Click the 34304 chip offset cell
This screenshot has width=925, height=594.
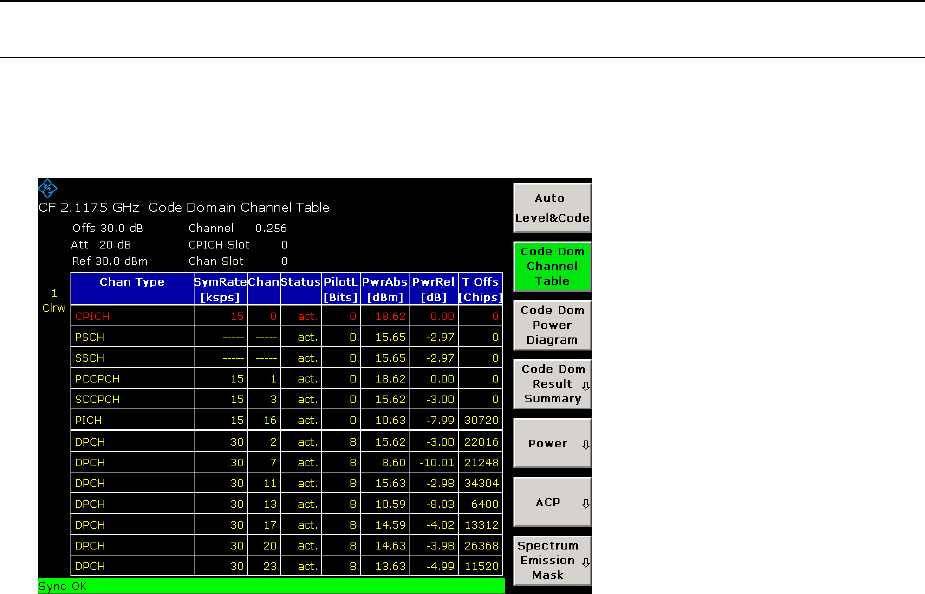click(x=481, y=483)
